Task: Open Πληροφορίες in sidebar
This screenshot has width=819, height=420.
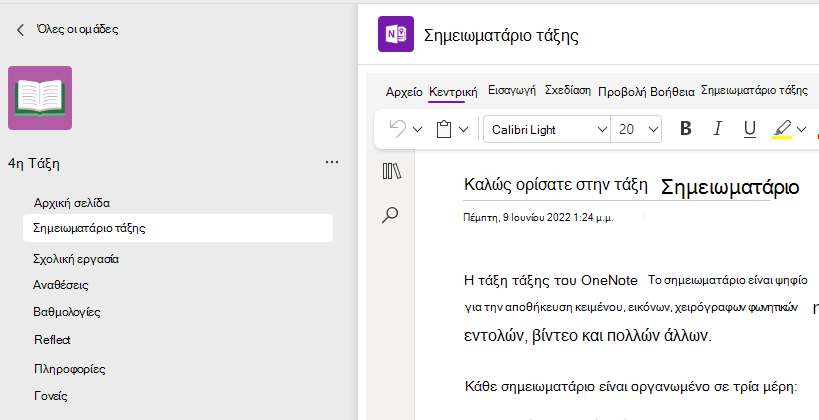Action: click(x=69, y=369)
